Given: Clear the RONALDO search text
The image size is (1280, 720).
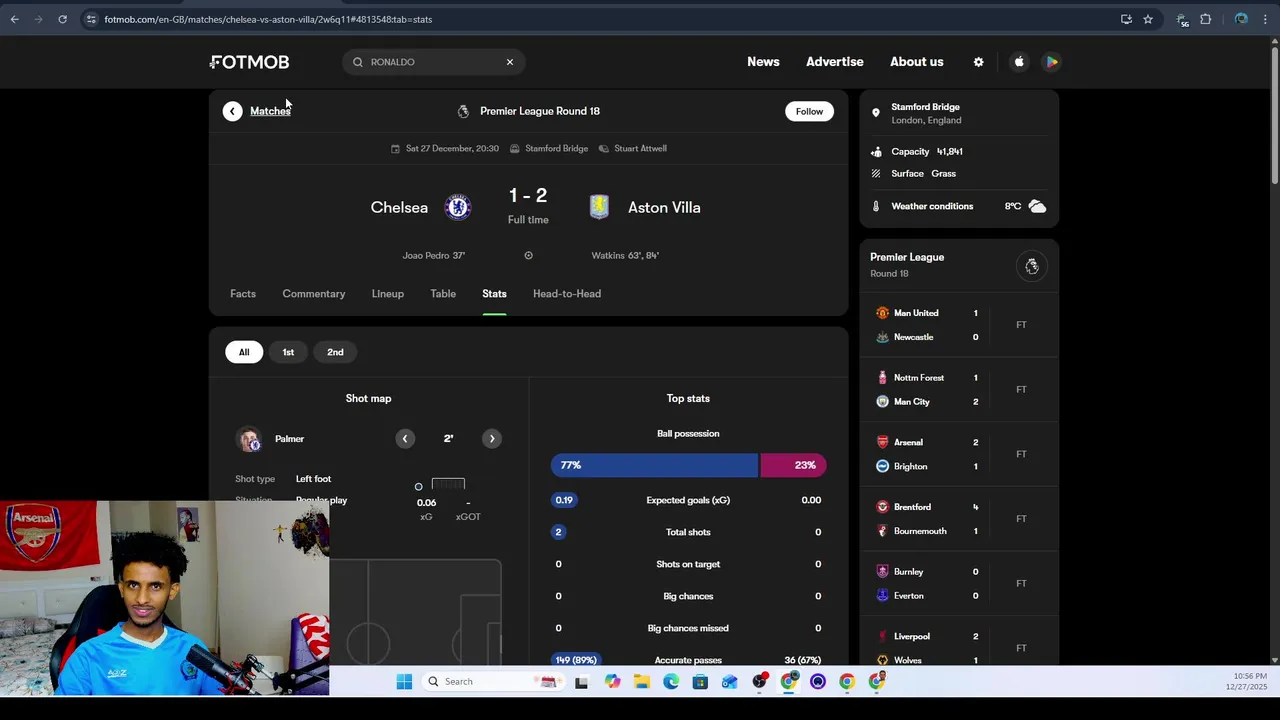Looking at the screenshot, I should click(509, 62).
